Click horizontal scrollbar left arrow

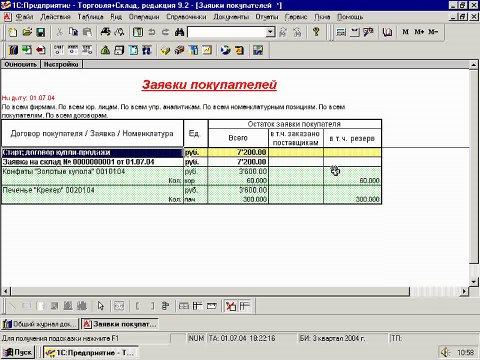(5, 291)
